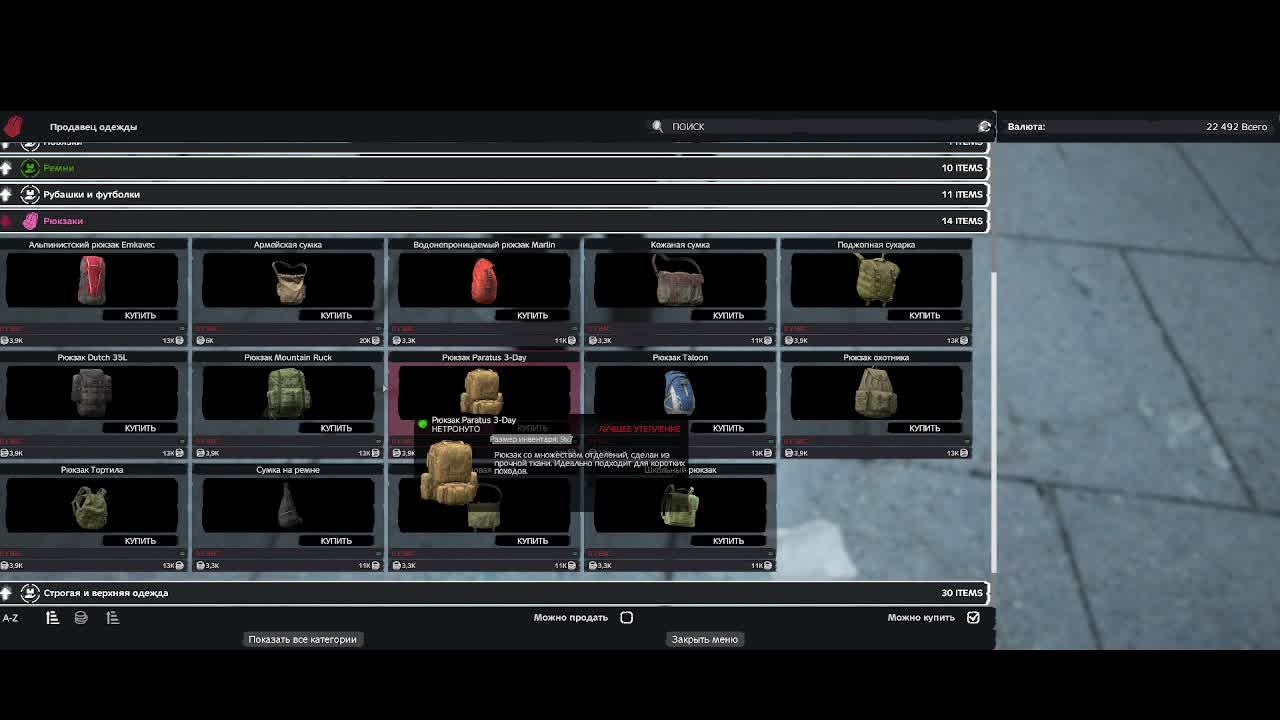Buy the Рюкзак охотника

click(x=924, y=428)
